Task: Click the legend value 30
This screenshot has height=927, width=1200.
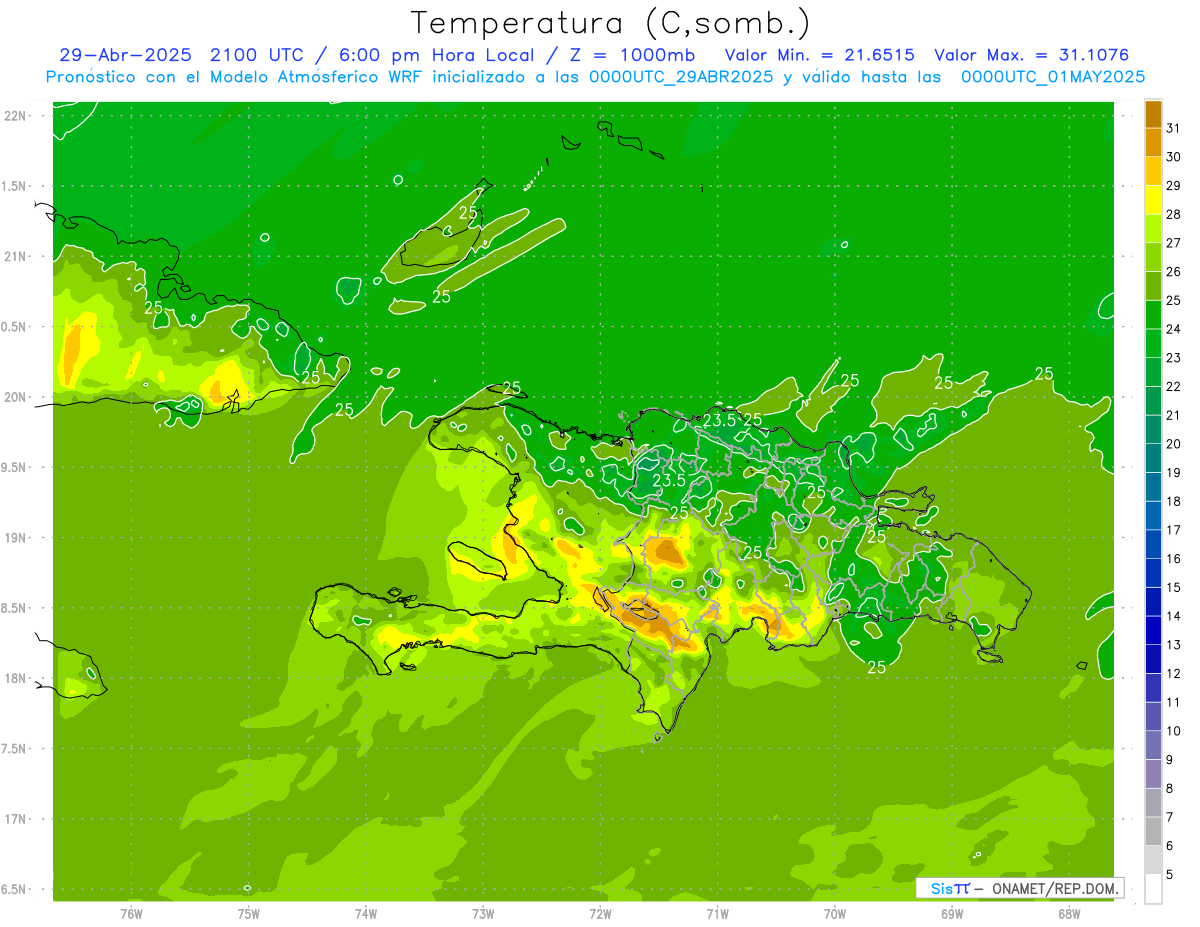Action: point(1173,157)
